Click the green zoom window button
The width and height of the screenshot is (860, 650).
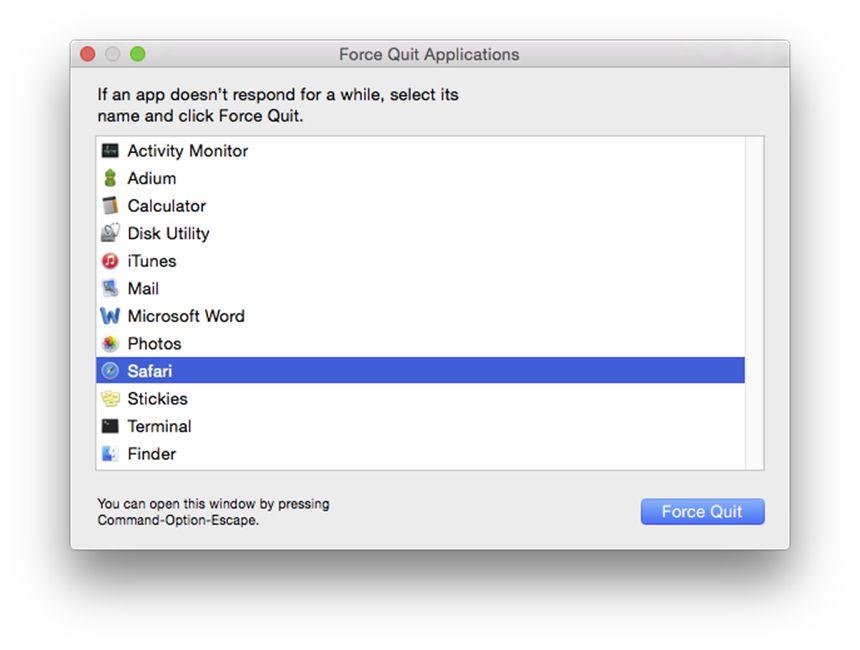click(138, 54)
